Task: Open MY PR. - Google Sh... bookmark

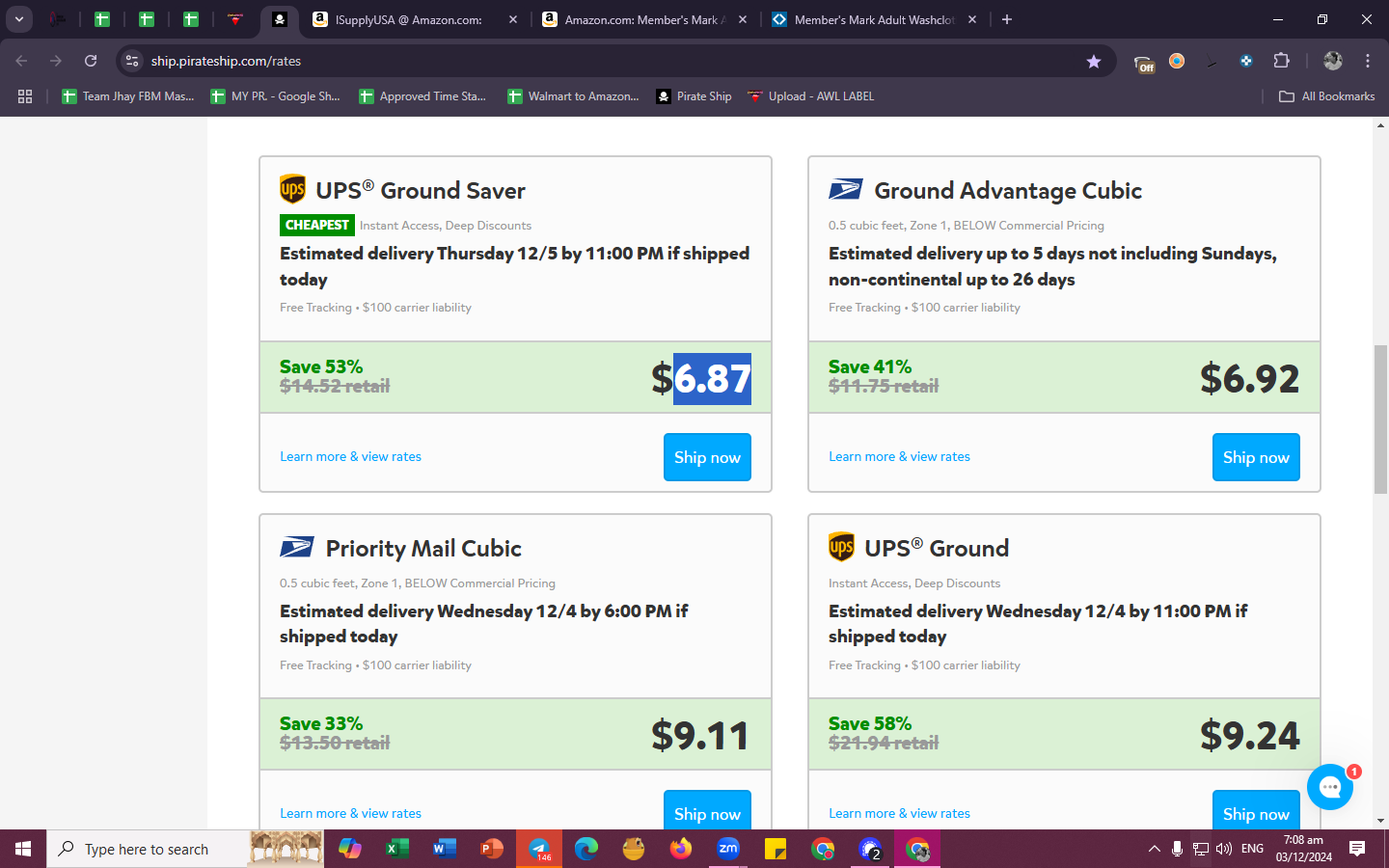Action: pos(275,96)
